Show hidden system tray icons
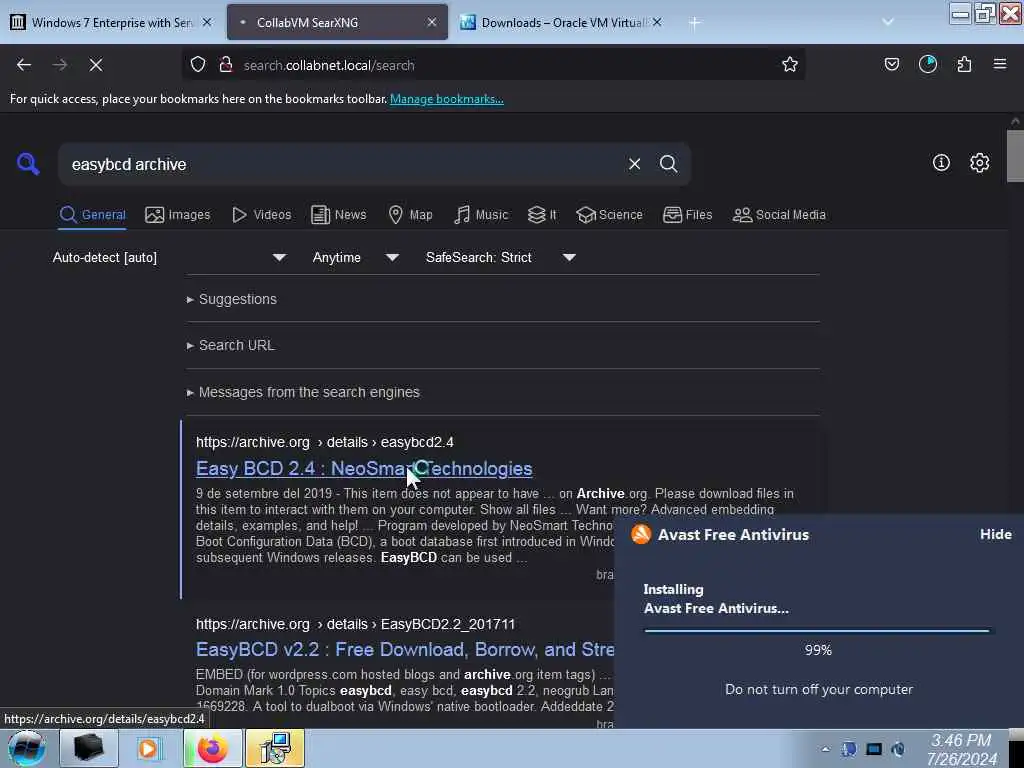The image size is (1024, 768). [x=825, y=749]
